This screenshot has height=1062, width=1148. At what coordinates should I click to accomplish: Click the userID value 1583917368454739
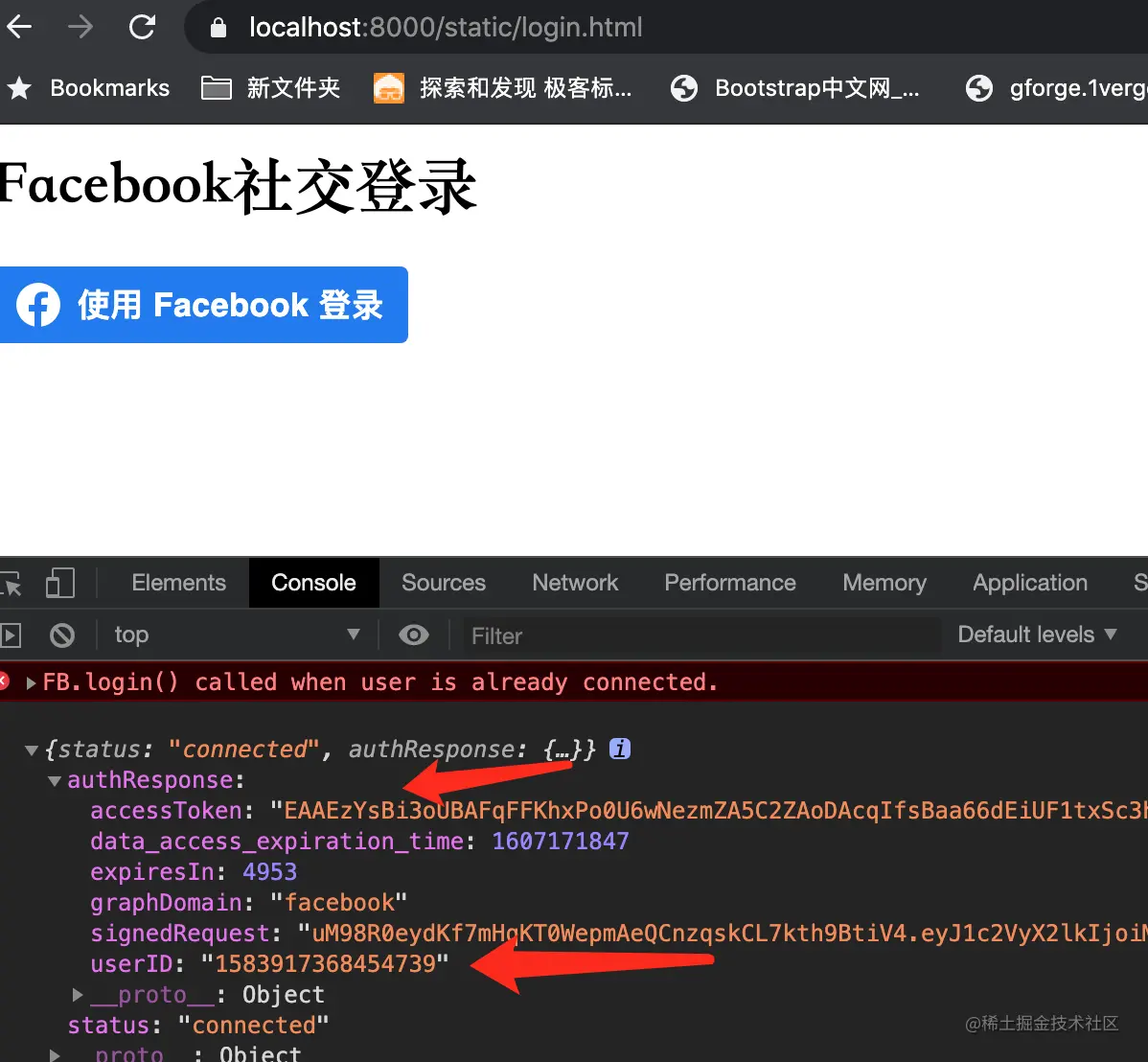coord(324,964)
